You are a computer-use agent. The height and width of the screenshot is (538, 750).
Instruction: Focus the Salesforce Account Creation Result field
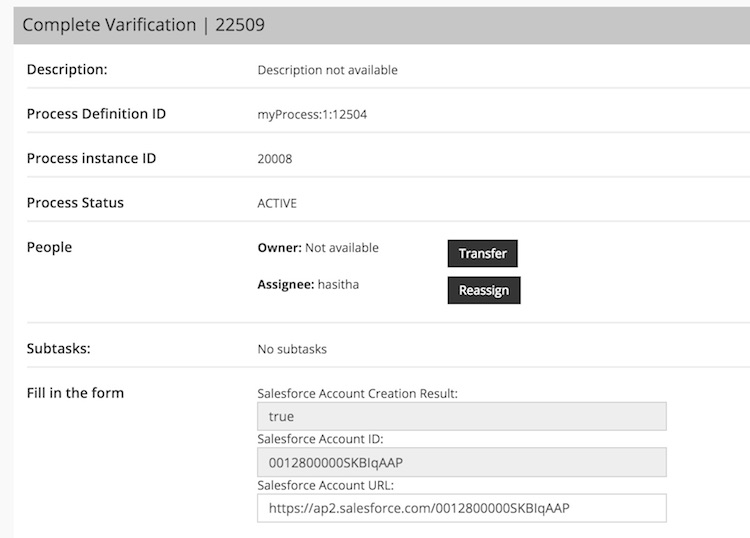pyautogui.click(x=461, y=416)
